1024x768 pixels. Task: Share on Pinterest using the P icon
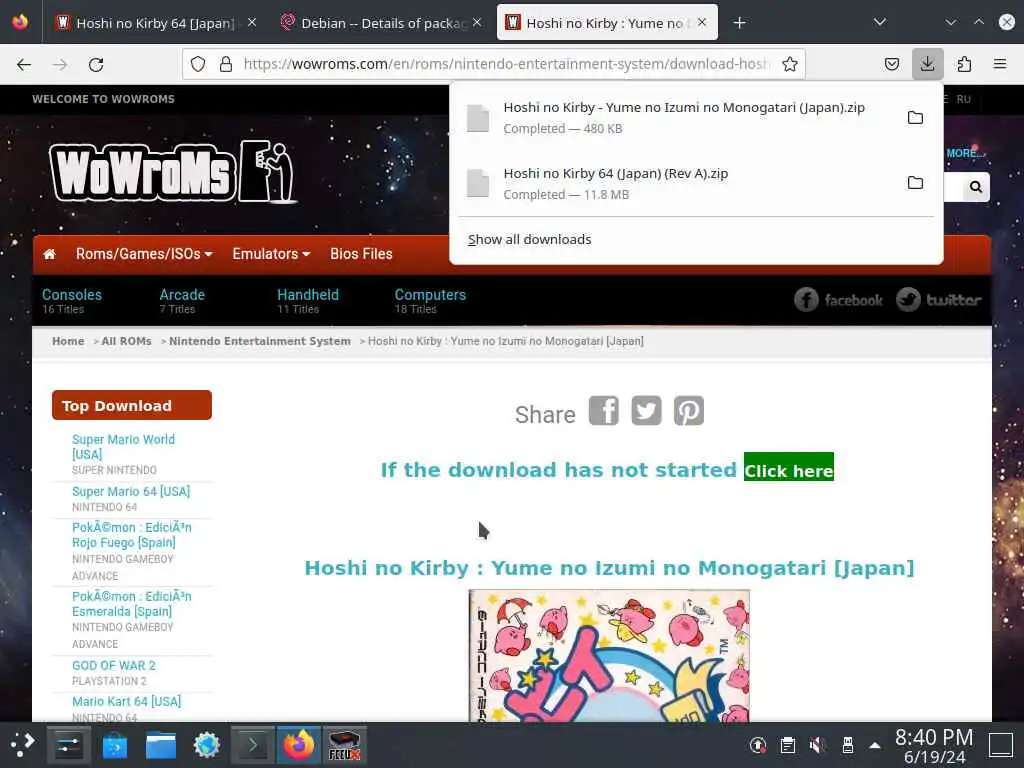coord(689,411)
